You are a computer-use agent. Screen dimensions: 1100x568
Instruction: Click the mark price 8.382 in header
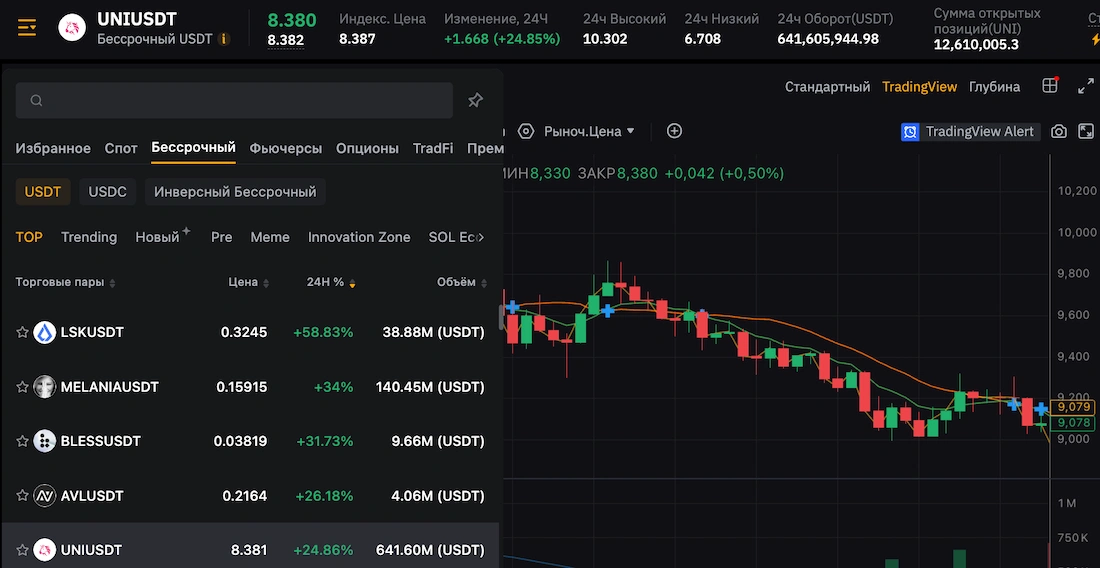[x=286, y=41]
